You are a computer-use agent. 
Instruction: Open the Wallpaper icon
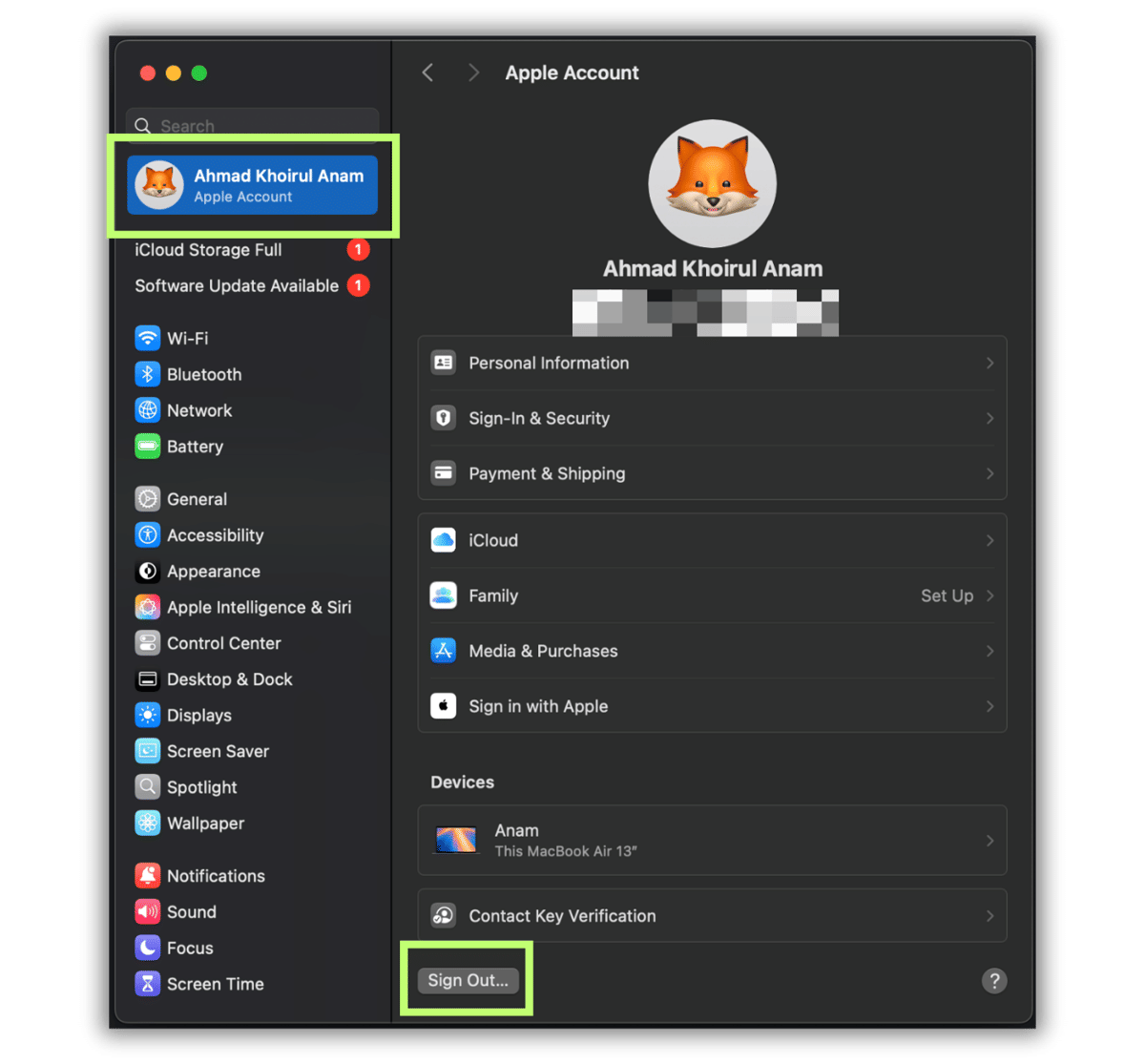[x=147, y=823]
